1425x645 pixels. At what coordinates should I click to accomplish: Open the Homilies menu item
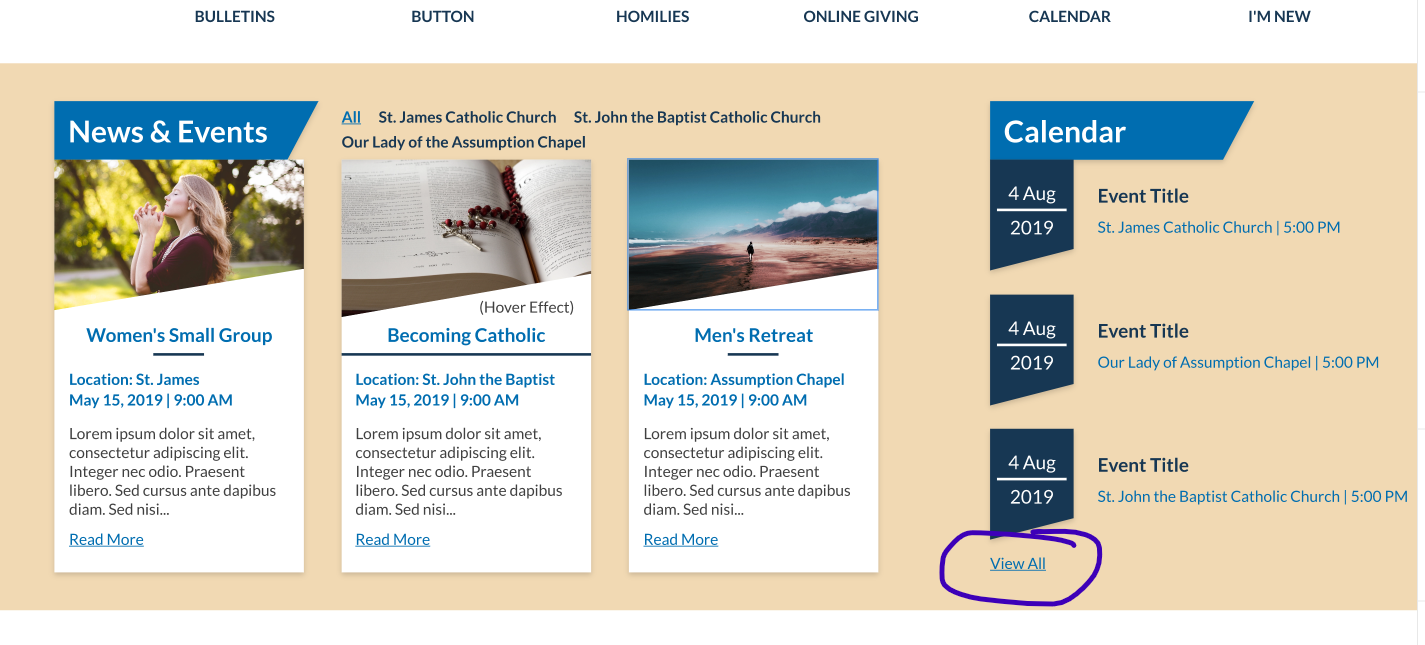652,16
